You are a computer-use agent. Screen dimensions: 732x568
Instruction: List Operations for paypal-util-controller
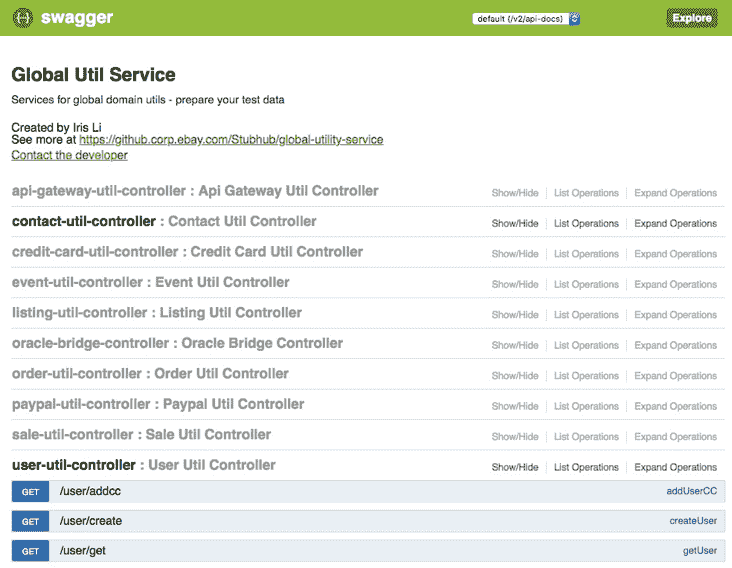pos(586,407)
